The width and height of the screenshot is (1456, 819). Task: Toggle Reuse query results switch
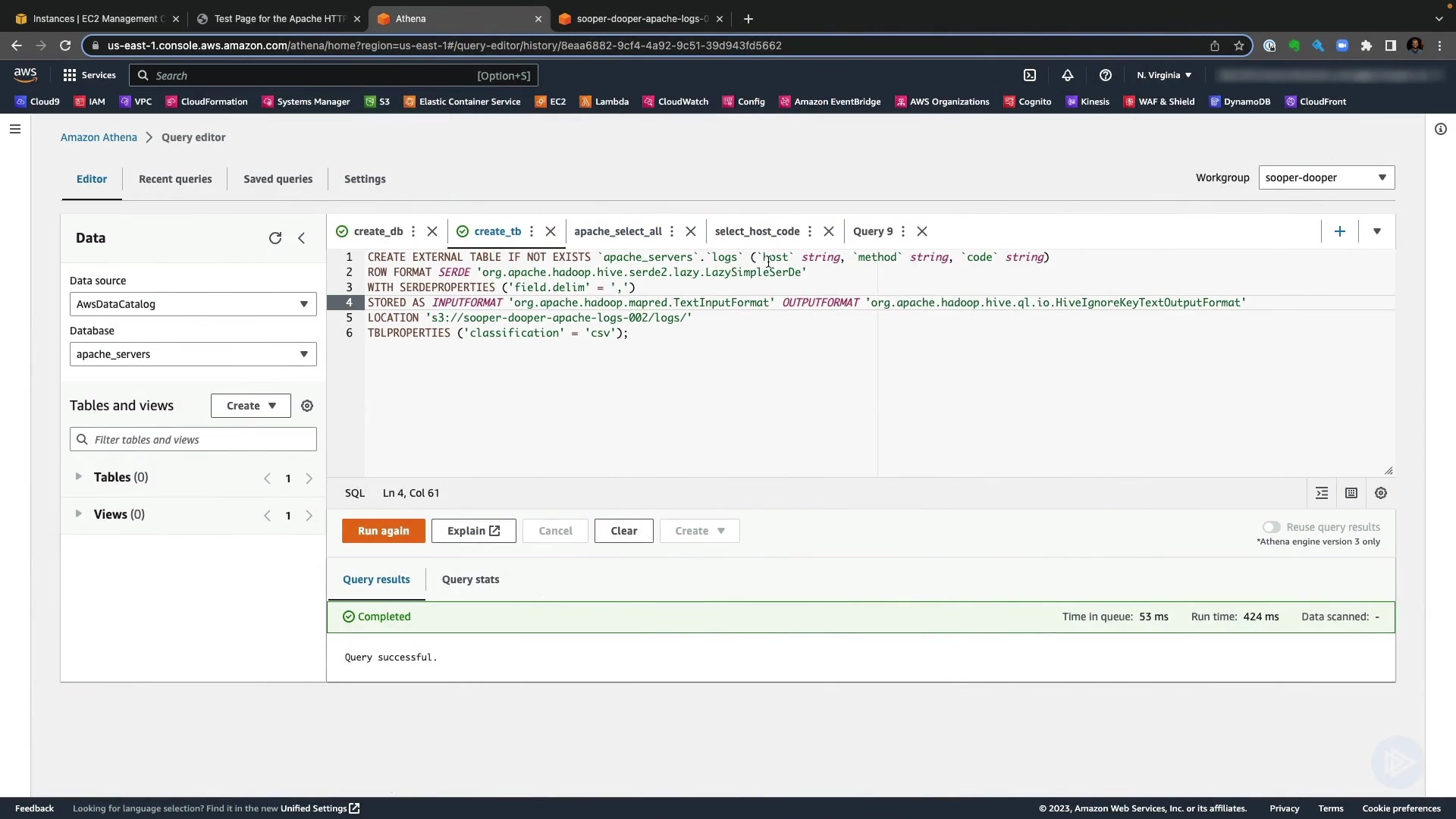(x=1271, y=527)
